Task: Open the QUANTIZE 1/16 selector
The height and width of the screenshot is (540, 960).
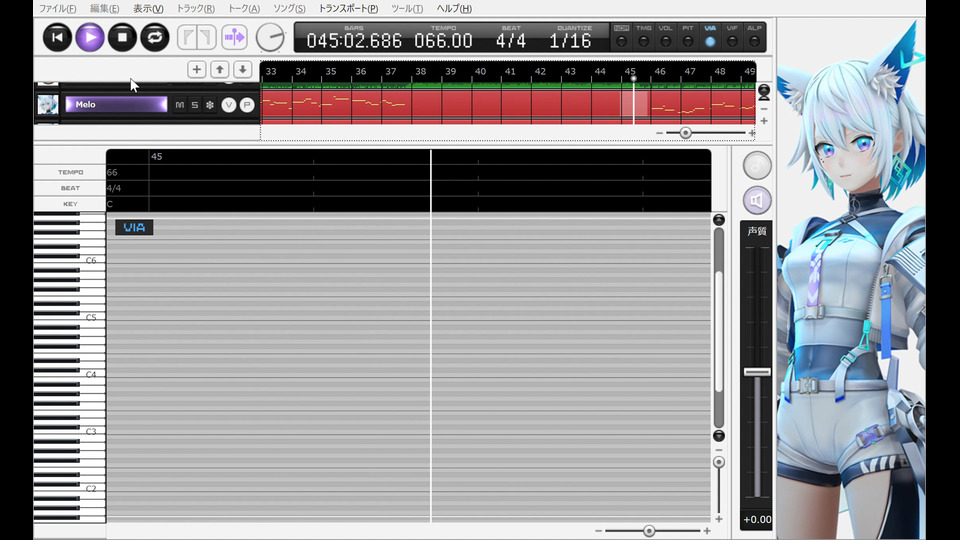Action: click(x=571, y=41)
